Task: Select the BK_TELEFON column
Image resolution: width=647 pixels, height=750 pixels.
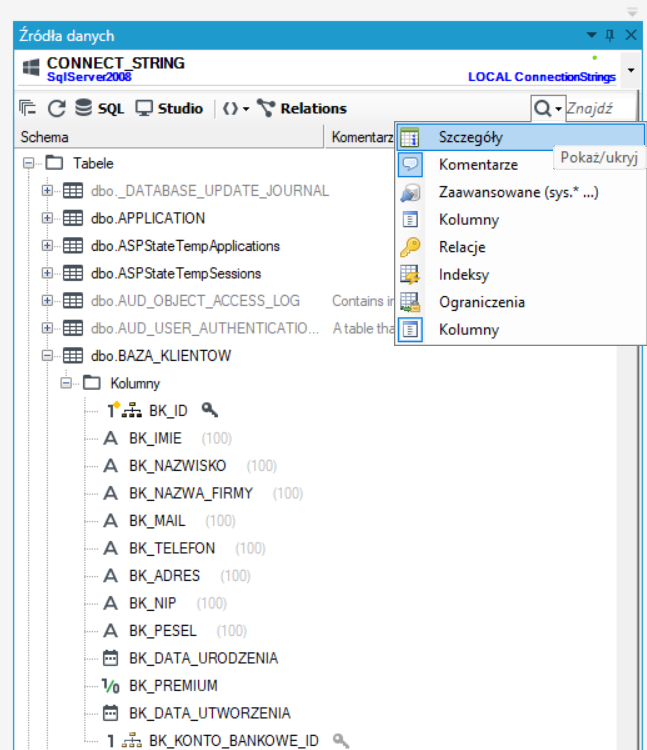Action: click(x=172, y=548)
